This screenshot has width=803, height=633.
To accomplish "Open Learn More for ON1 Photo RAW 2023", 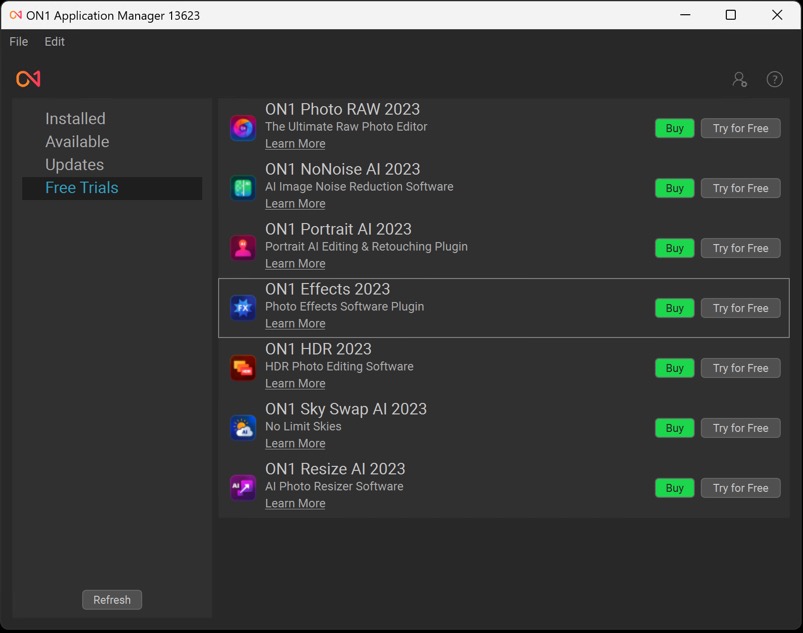I will click(x=295, y=144).
